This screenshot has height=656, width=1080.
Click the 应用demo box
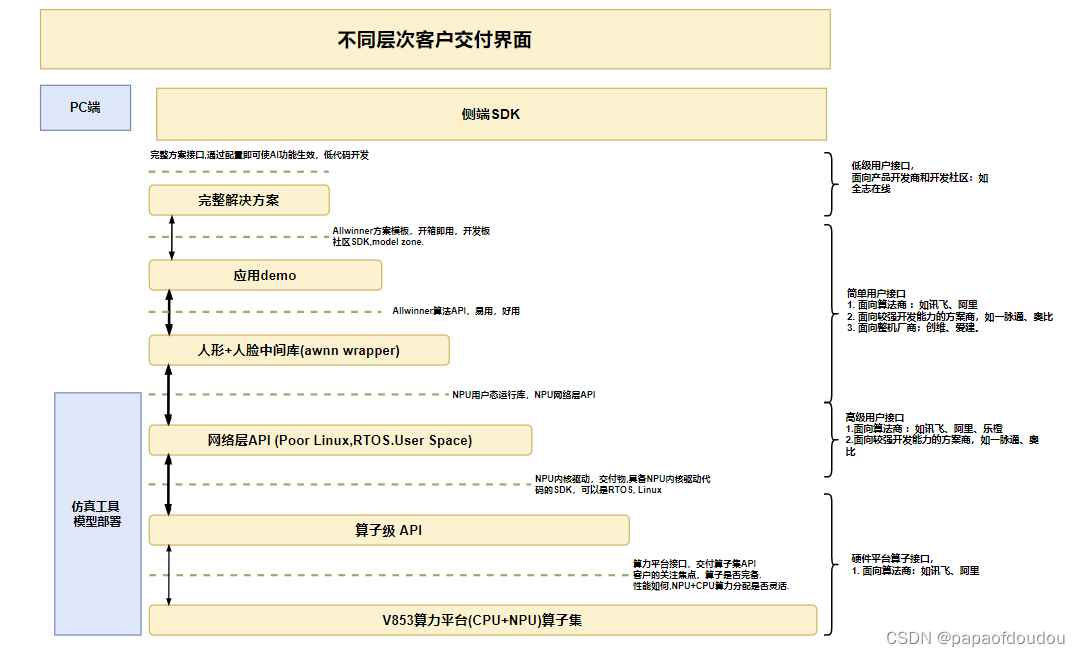tap(265, 275)
